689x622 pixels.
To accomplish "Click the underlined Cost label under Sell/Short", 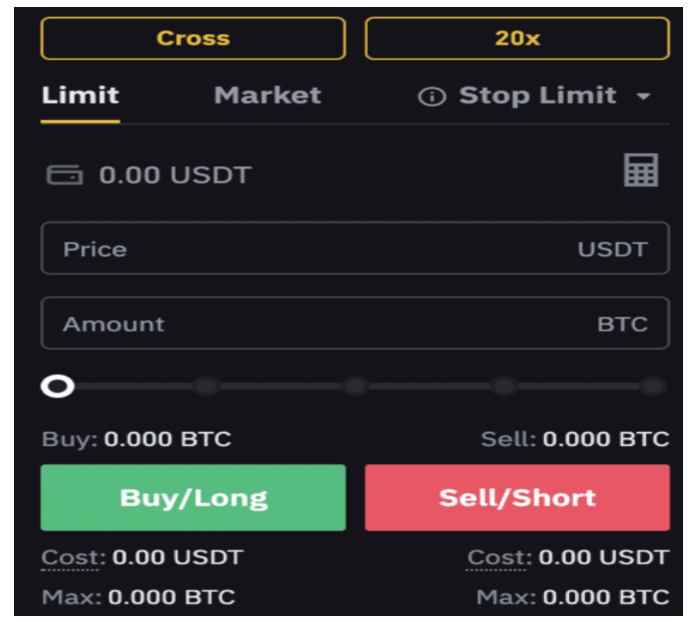I will tap(500, 557).
